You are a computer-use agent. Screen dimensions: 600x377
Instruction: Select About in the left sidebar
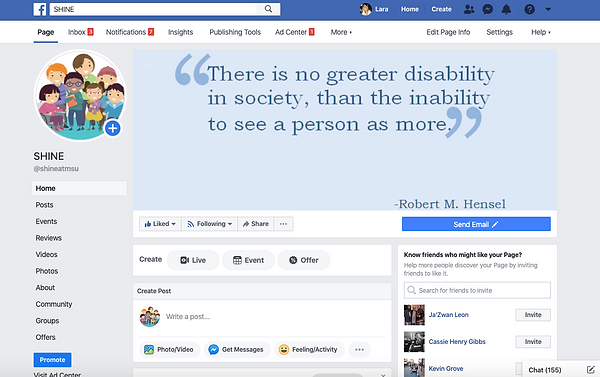click(x=45, y=287)
